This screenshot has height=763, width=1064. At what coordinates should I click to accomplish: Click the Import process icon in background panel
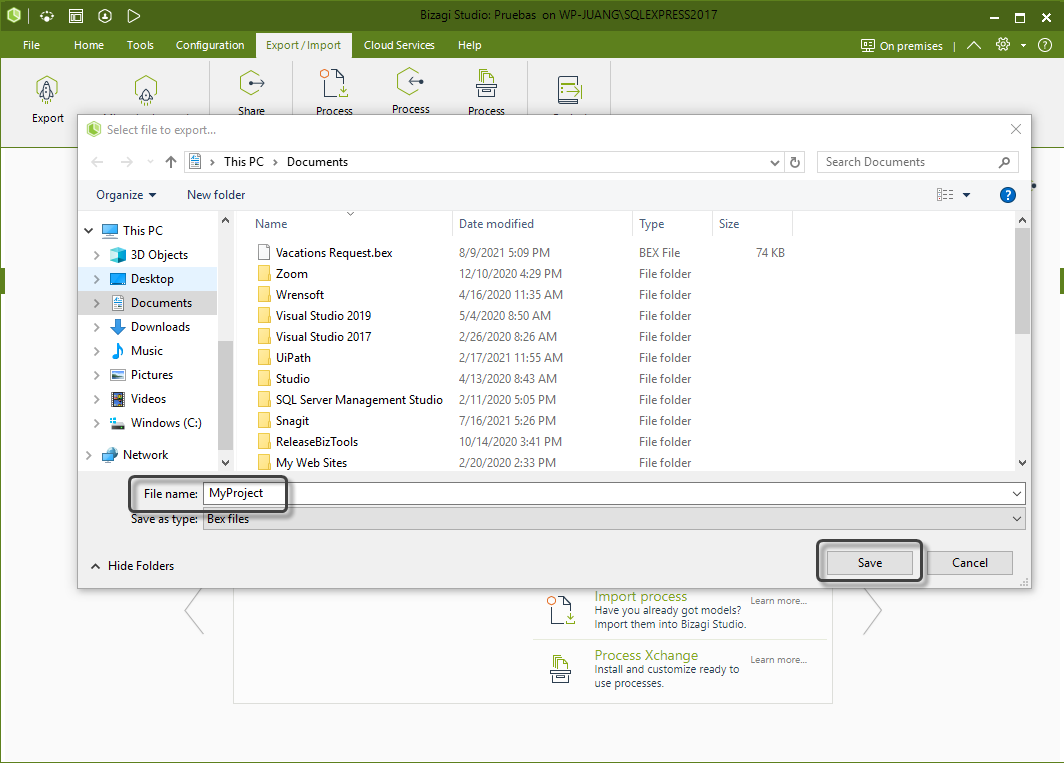[x=560, y=610]
